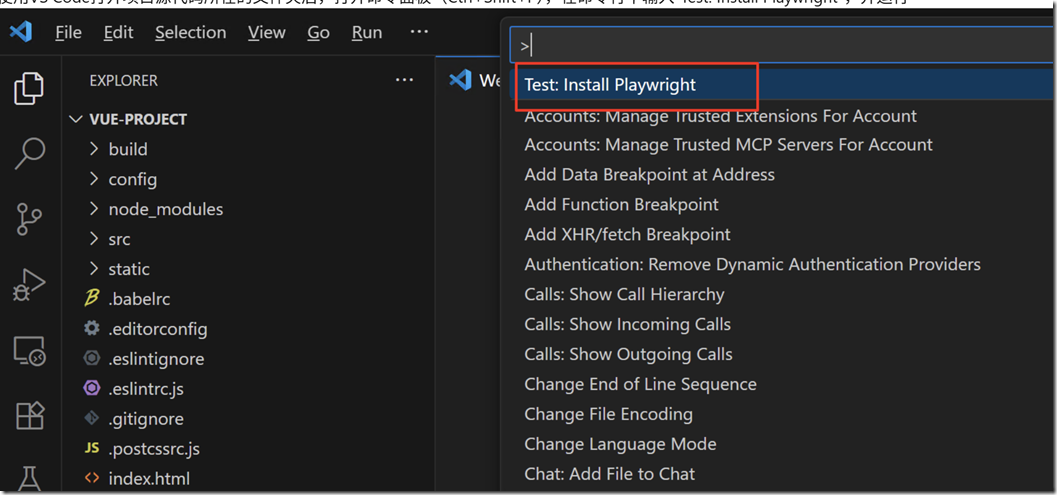Open Explorer views and more actions
The width and height of the screenshot is (1057, 495).
404,80
